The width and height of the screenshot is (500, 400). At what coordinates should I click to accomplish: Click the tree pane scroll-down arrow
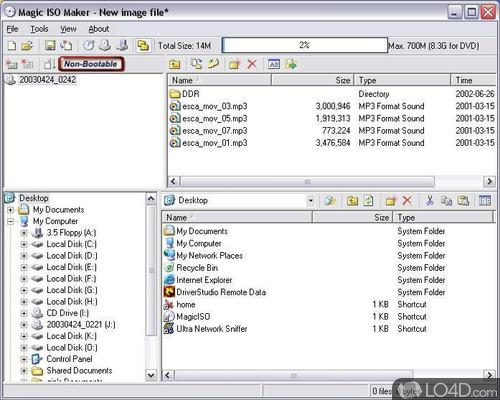point(151,375)
